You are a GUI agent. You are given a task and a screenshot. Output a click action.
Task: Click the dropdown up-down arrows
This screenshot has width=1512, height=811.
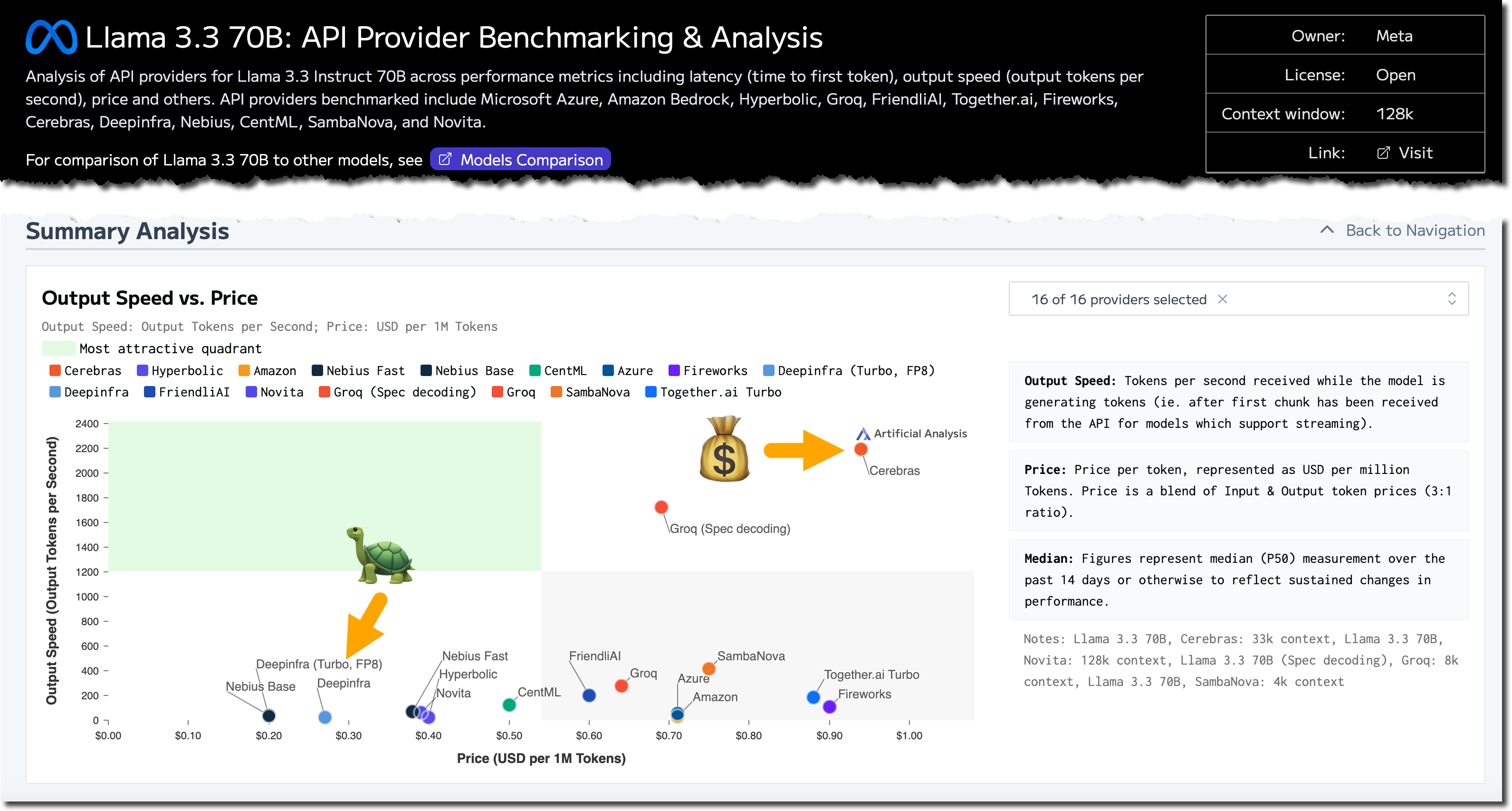(x=1452, y=299)
